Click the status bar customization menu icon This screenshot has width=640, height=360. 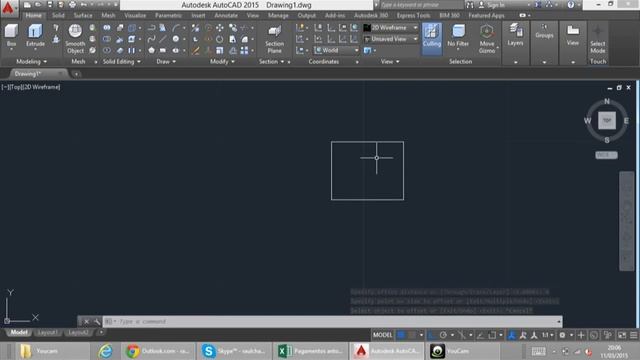click(x=633, y=335)
